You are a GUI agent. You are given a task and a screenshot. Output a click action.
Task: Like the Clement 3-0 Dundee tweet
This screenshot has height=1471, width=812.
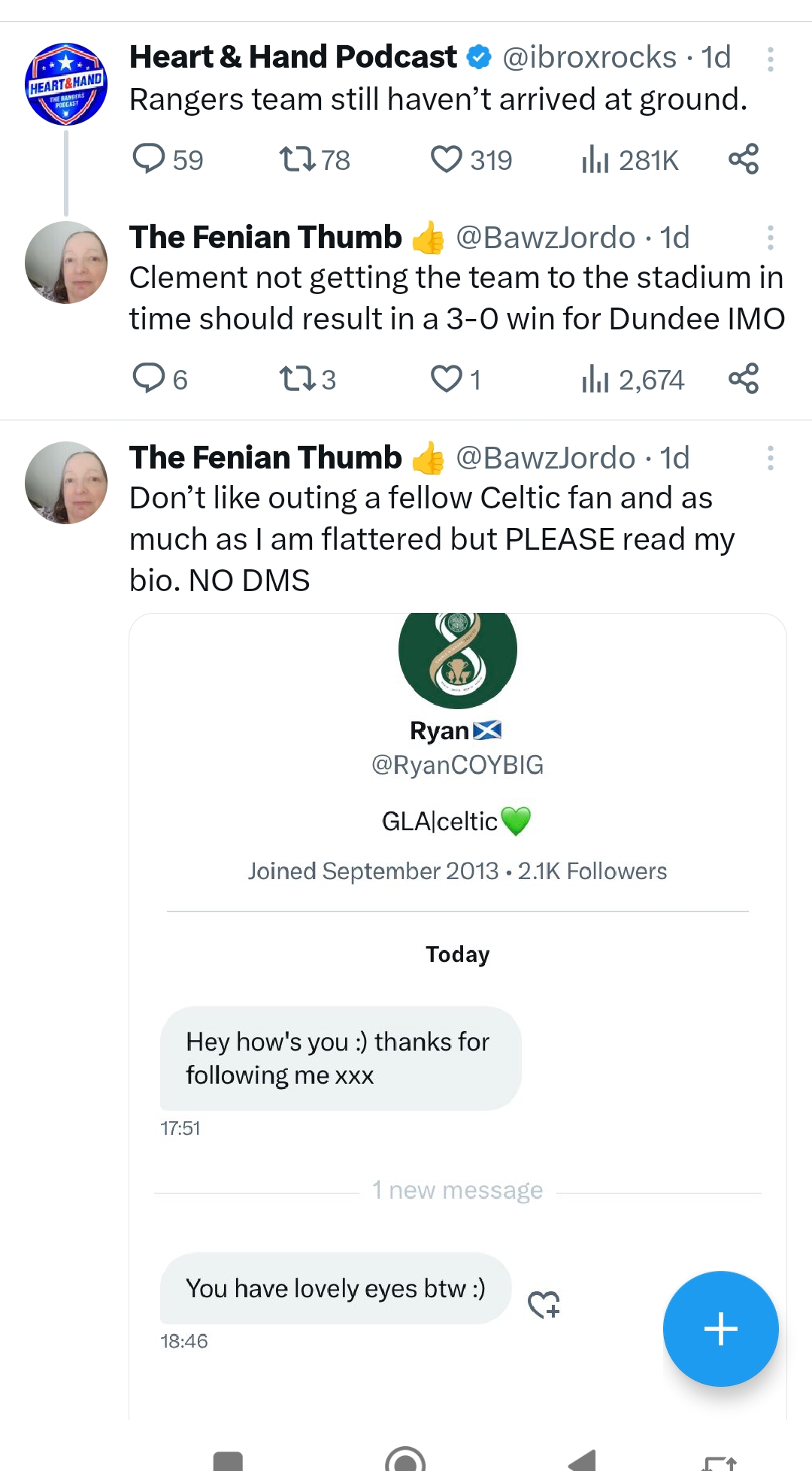coord(447,378)
